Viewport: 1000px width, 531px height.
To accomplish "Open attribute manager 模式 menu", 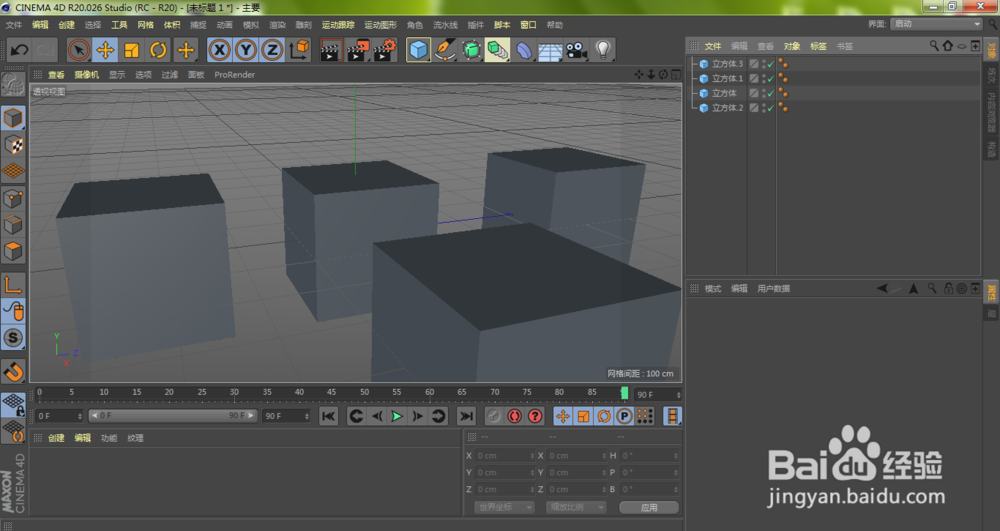I will [x=712, y=289].
